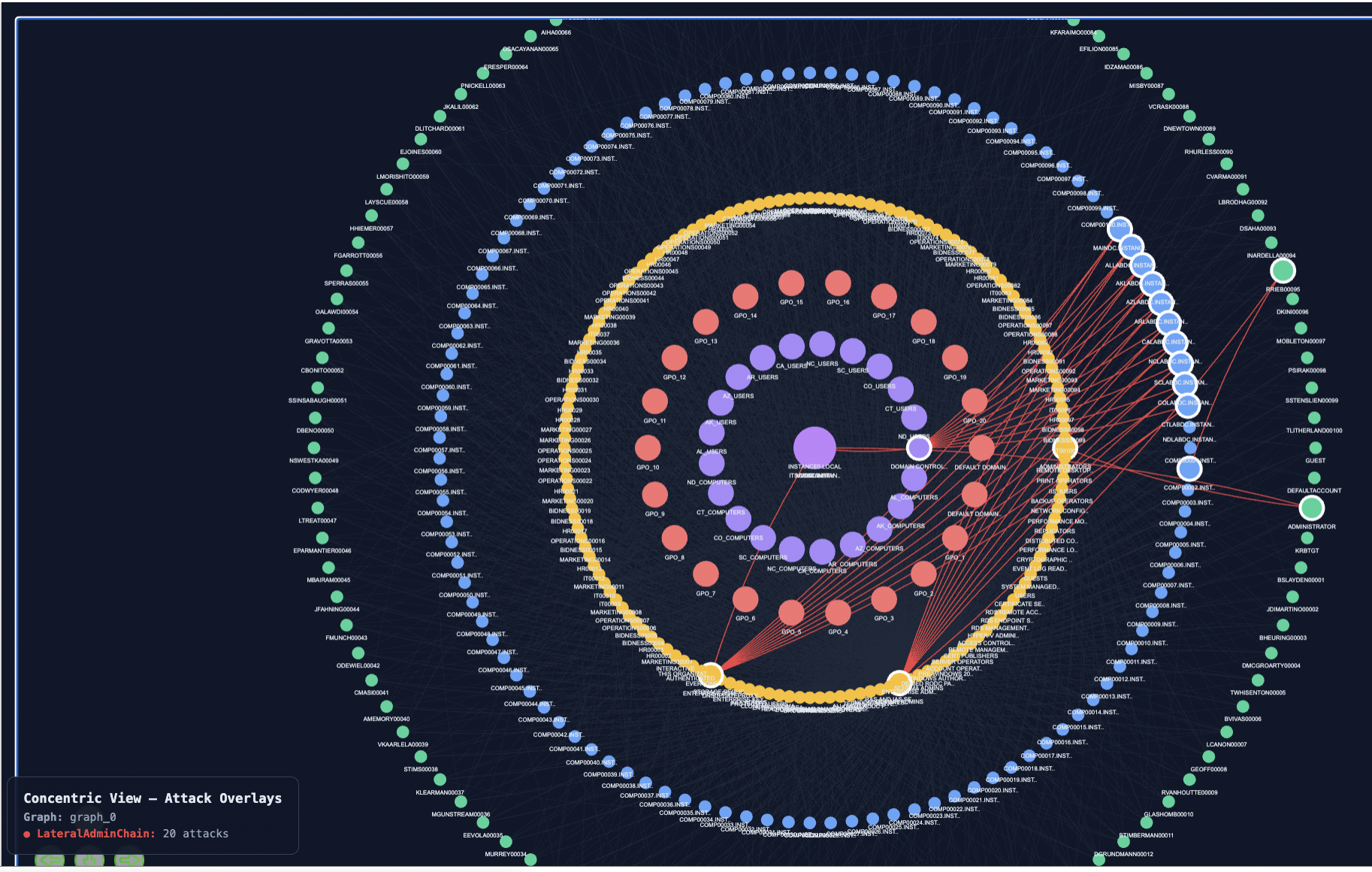1372x872 pixels.
Task: Pick the GPO_13 node
Action: (706, 322)
